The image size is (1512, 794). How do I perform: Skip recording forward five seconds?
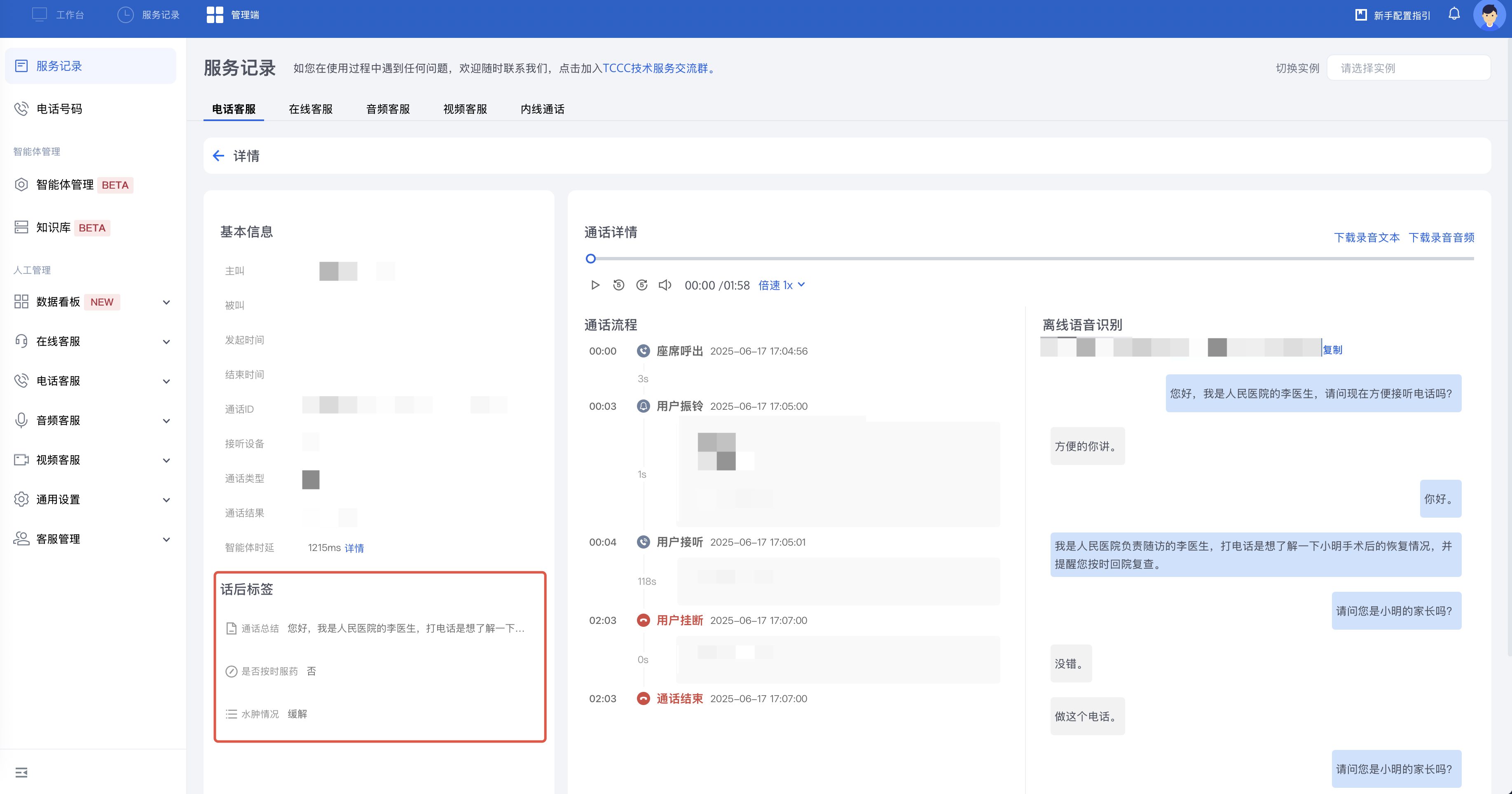pyautogui.click(x=641, y=285)
